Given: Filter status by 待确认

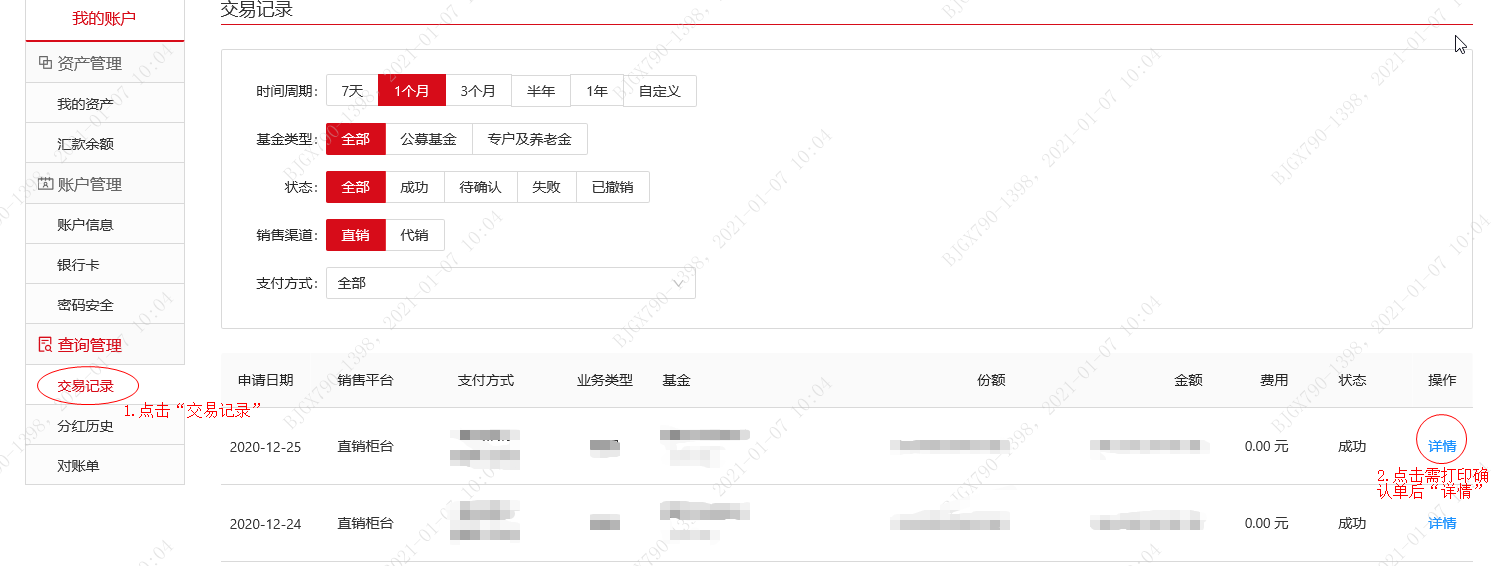Looking at the screenshot, I should coord(480,187).
